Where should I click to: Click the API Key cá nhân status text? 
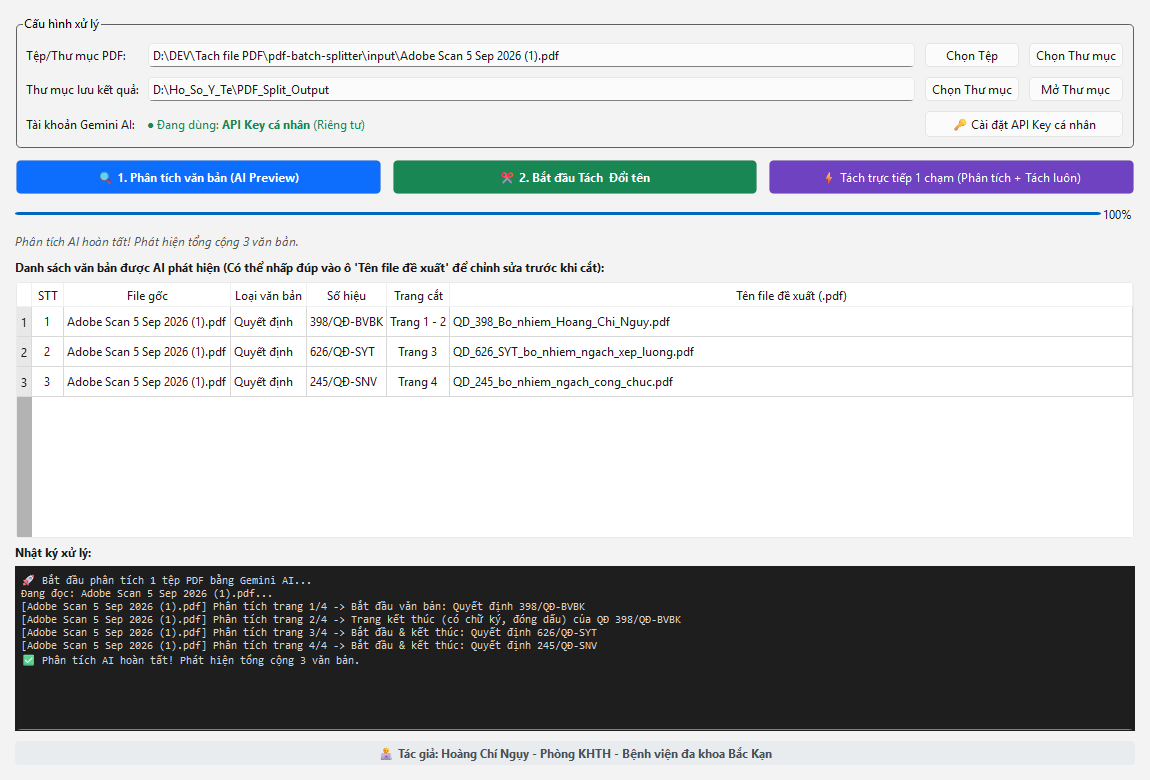265,125
